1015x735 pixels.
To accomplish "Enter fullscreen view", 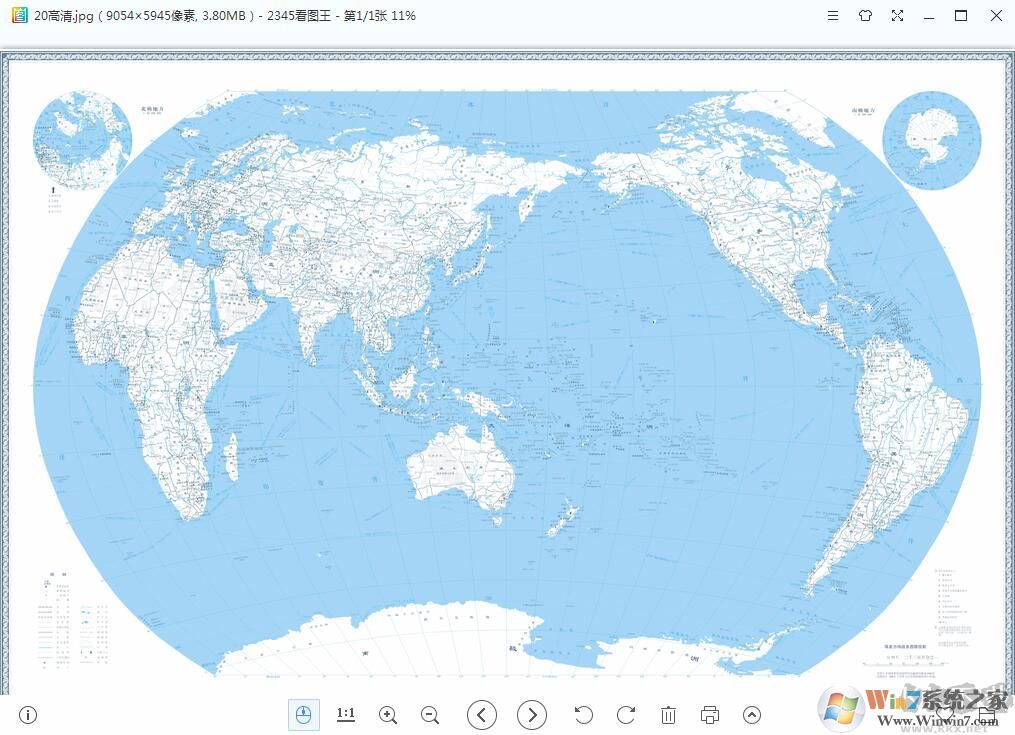I will [897, 16].
